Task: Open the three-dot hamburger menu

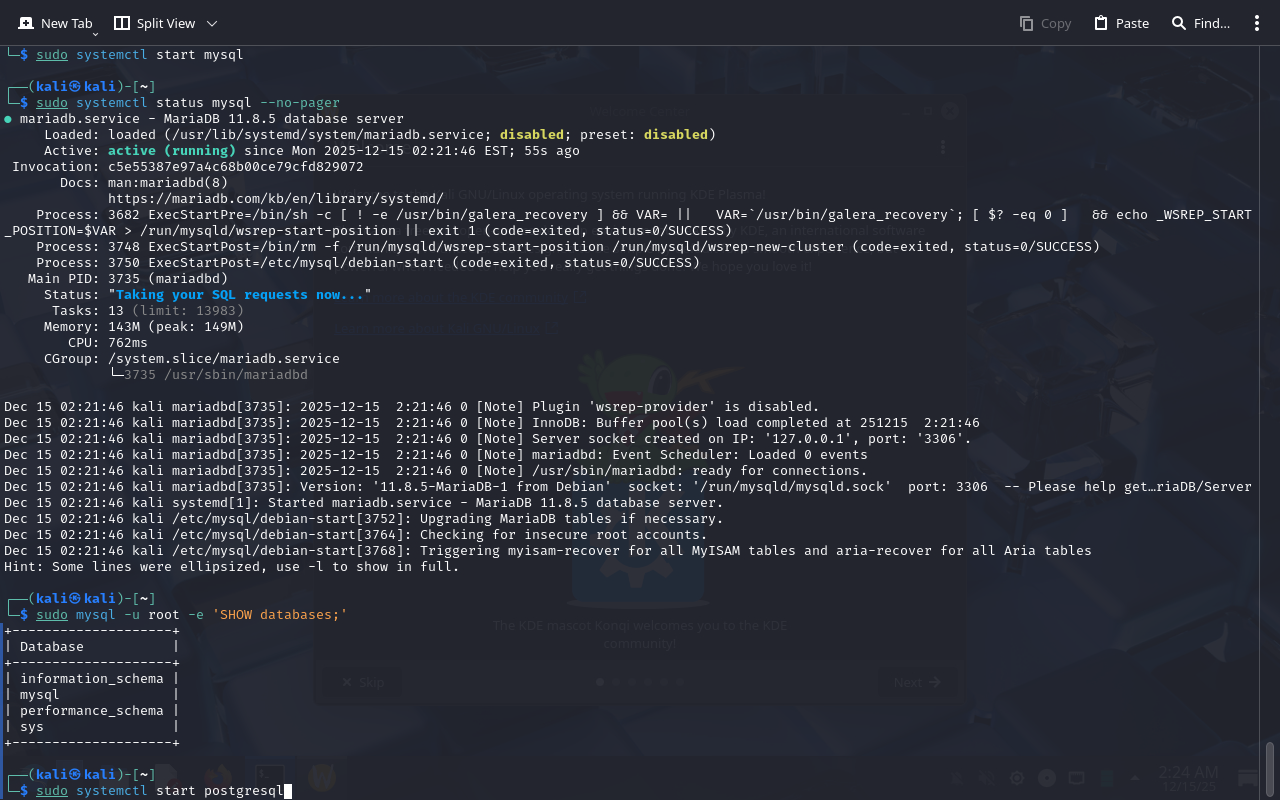Action: pyautogui.click(x=1257, y=23)
